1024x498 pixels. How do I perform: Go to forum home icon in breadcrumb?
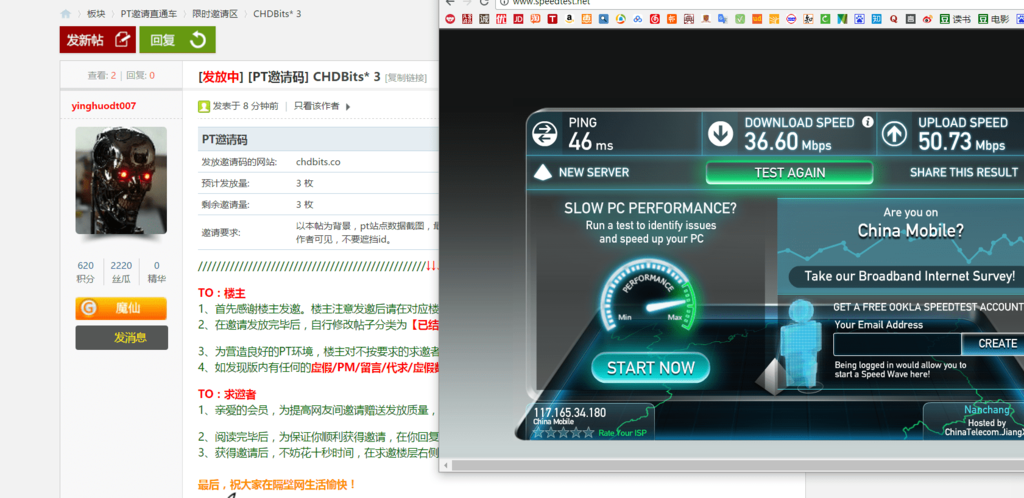66,14
